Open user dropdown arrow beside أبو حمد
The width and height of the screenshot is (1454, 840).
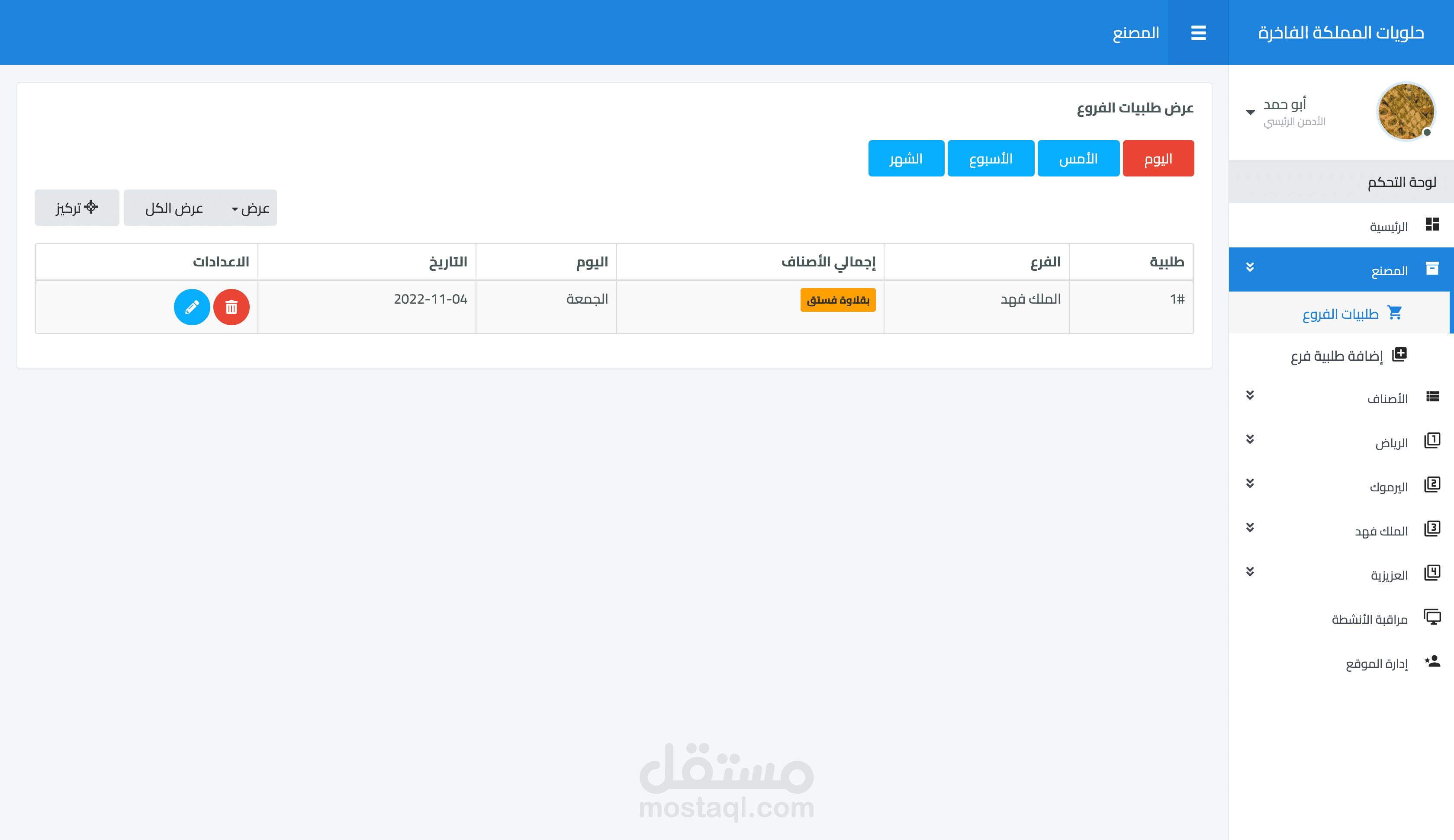1250,112
